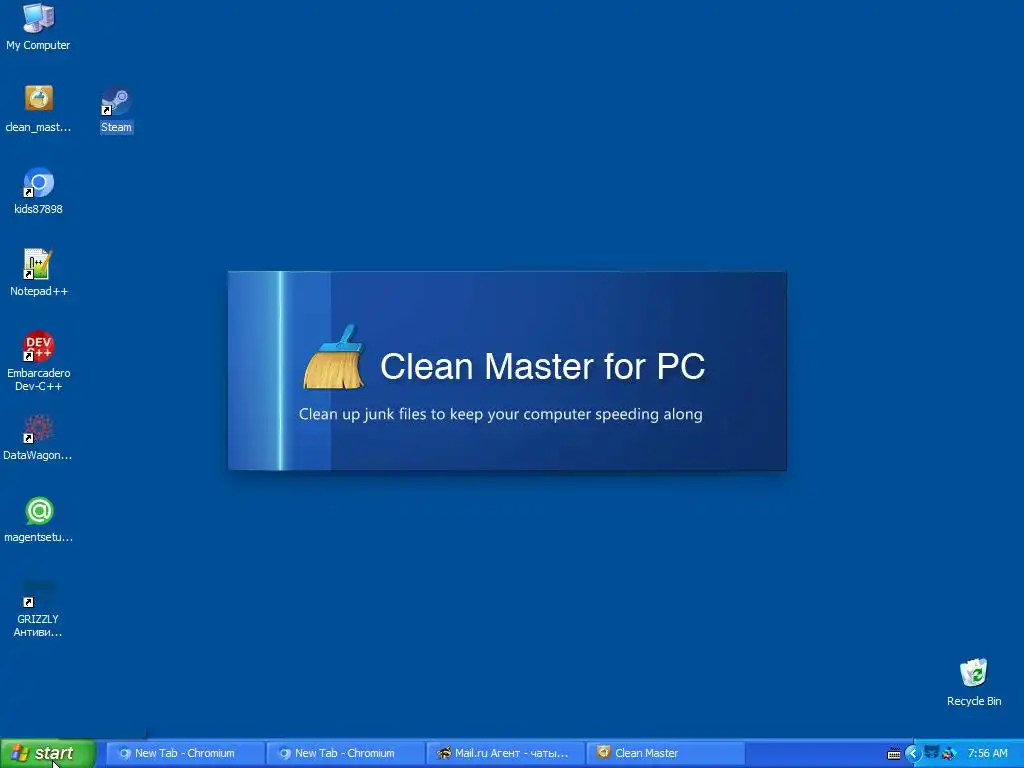Click the 'Clean up junk files' tagline
This screenshot has height=768, width=1024.
(500, 415)
